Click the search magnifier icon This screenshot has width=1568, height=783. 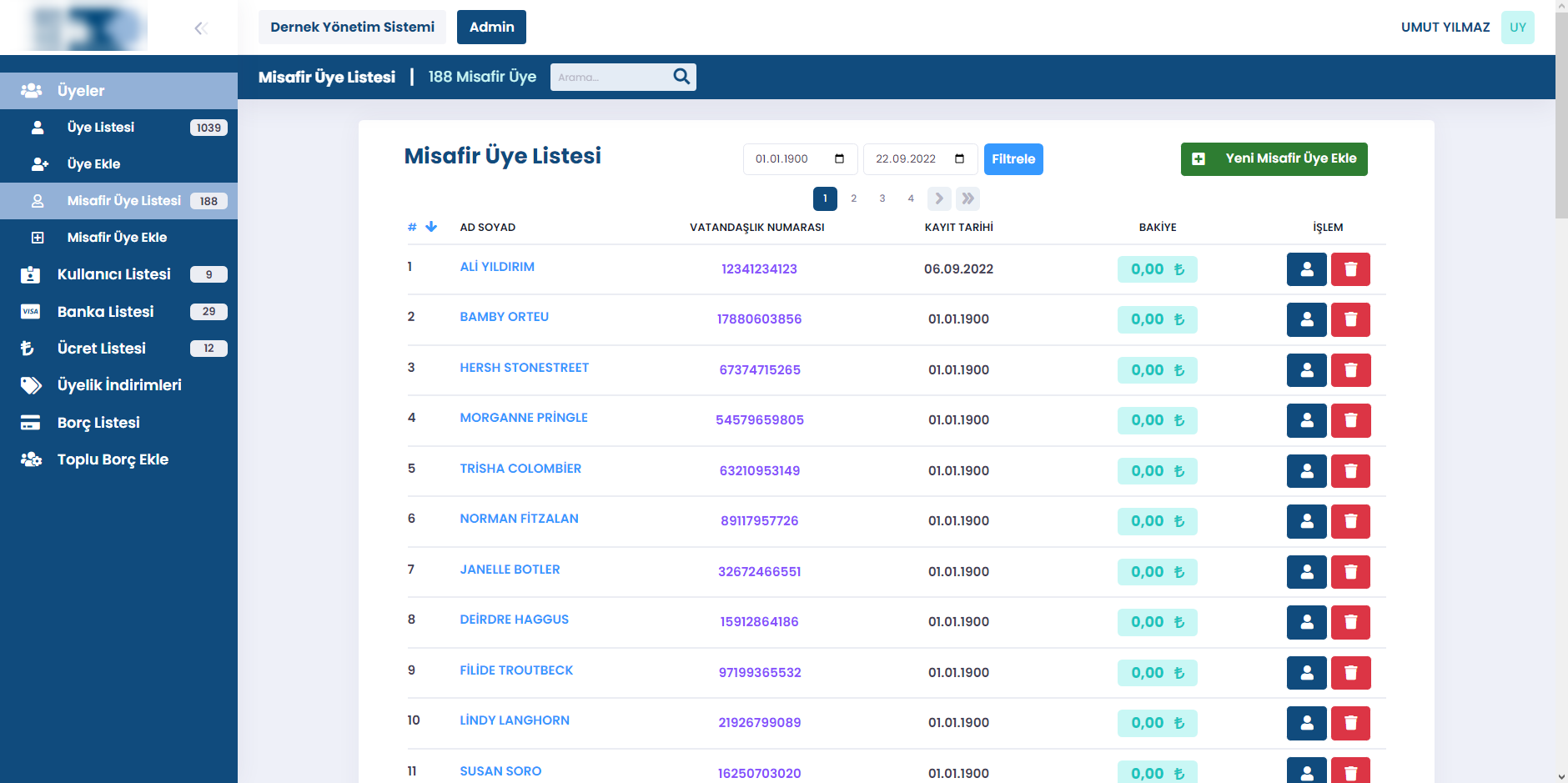[681, 77]
